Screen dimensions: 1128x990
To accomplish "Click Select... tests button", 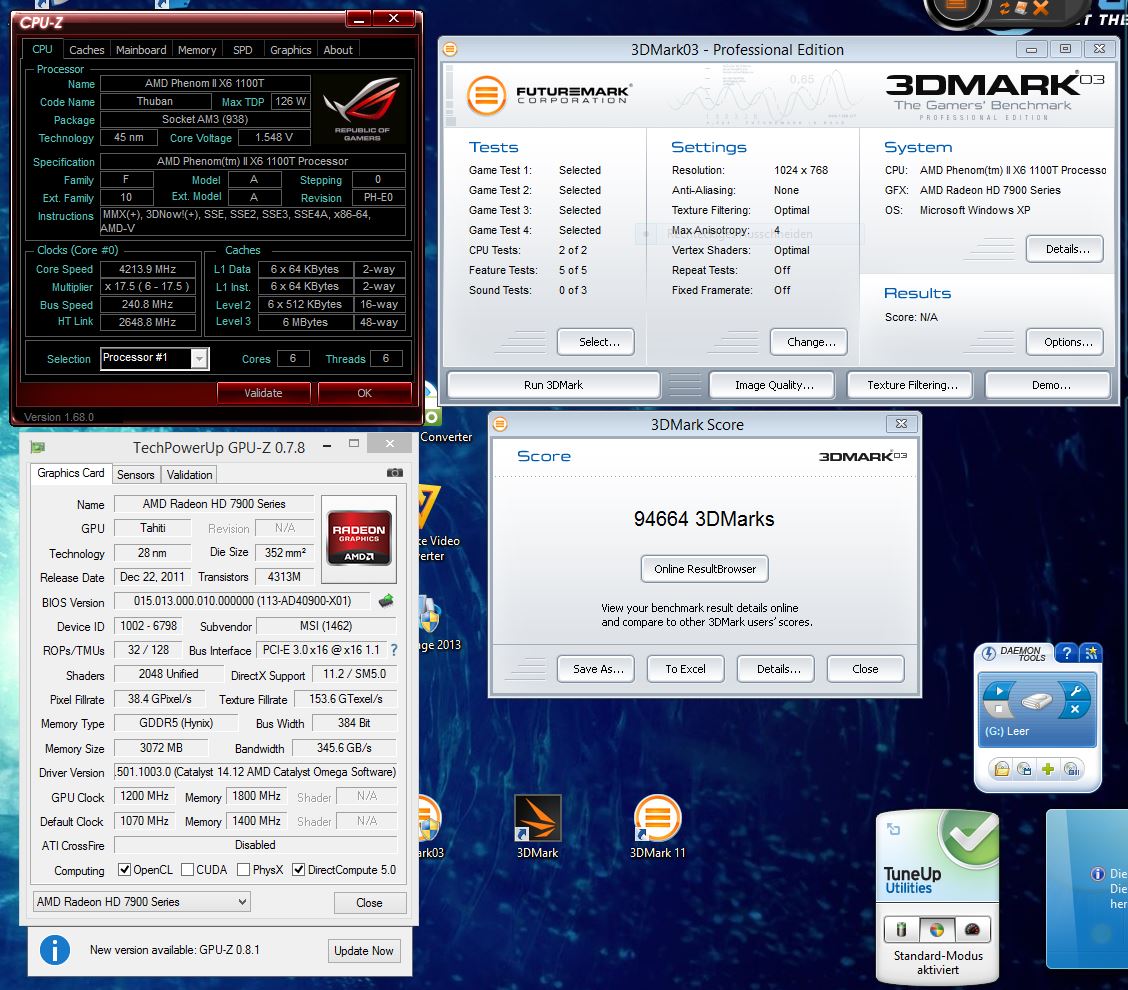I will click(x=596, y=342).
